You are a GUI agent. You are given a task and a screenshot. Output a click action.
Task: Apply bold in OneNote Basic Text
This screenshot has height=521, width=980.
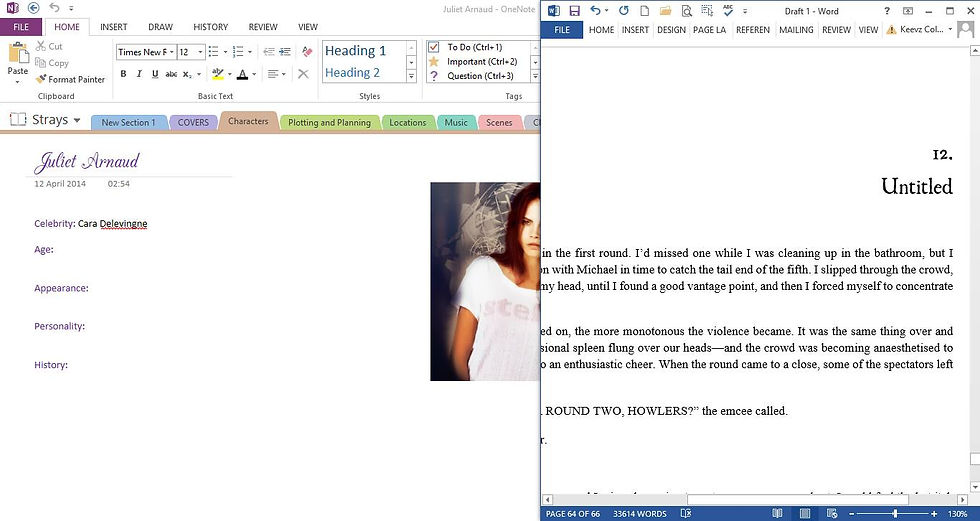(x=123, y=74)
